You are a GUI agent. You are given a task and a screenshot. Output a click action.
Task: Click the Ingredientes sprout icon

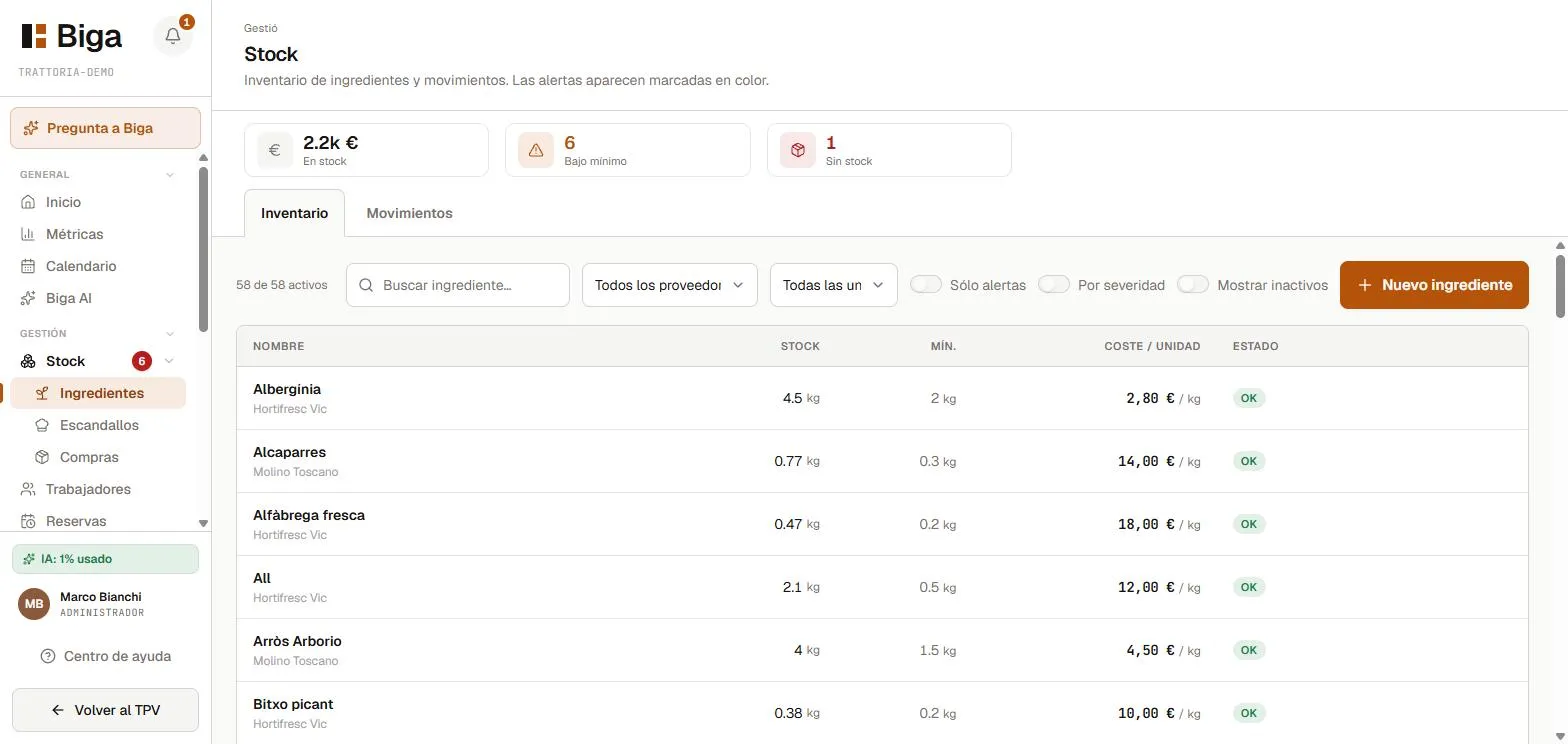[42, 393]
